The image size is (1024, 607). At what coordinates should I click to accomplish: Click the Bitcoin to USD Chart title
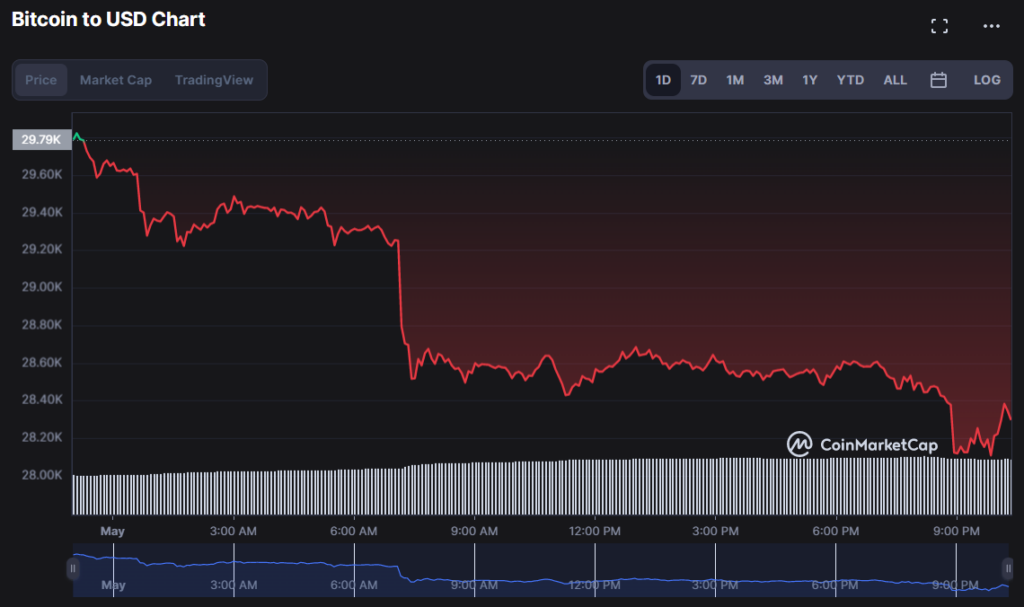[107, 19]
